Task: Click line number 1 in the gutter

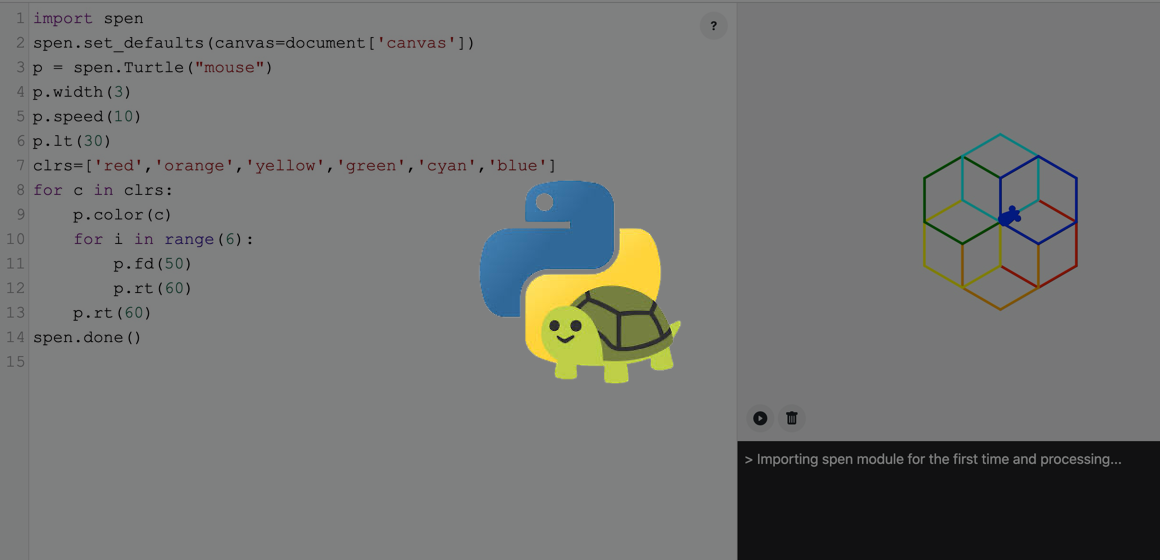Action: point(21,18)
